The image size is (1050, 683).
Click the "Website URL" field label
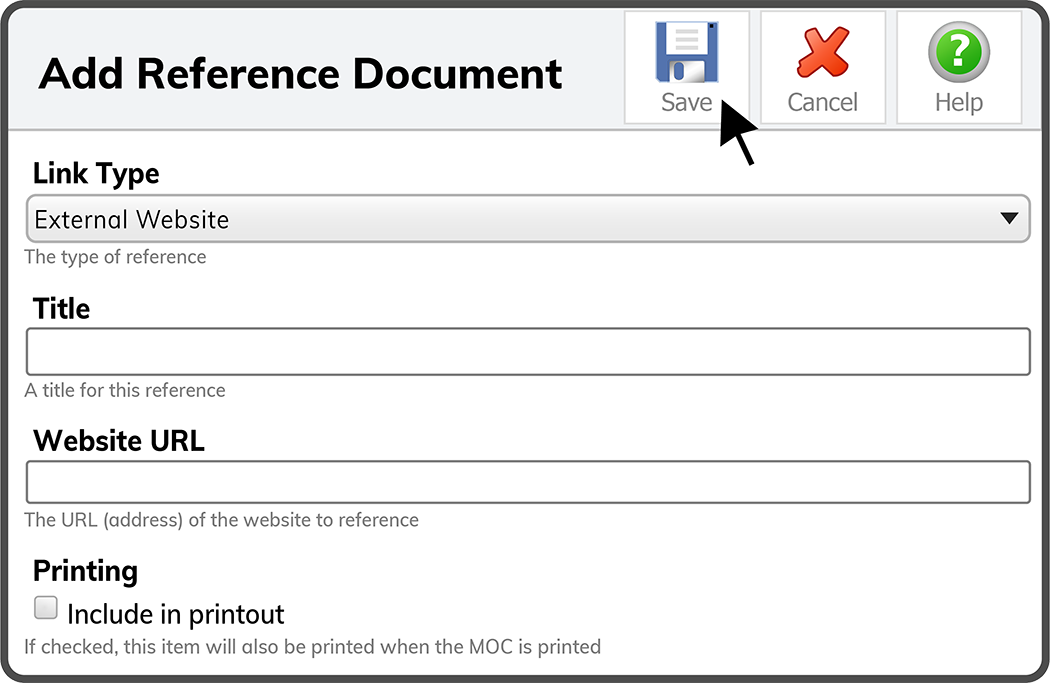[x=119, y=440]
